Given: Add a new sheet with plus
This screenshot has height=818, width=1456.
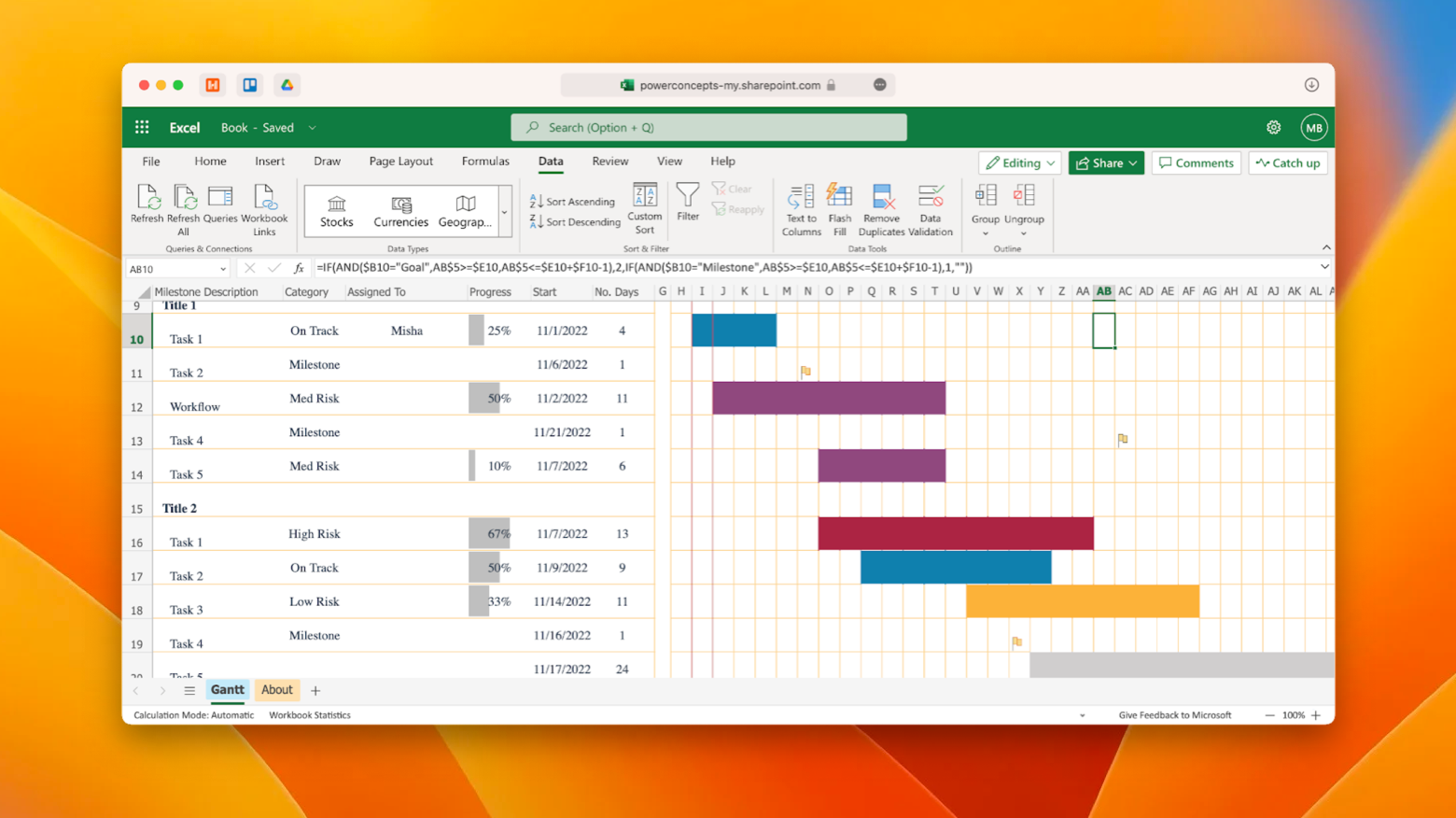Looking at the screenshot, I should [315, 691].
